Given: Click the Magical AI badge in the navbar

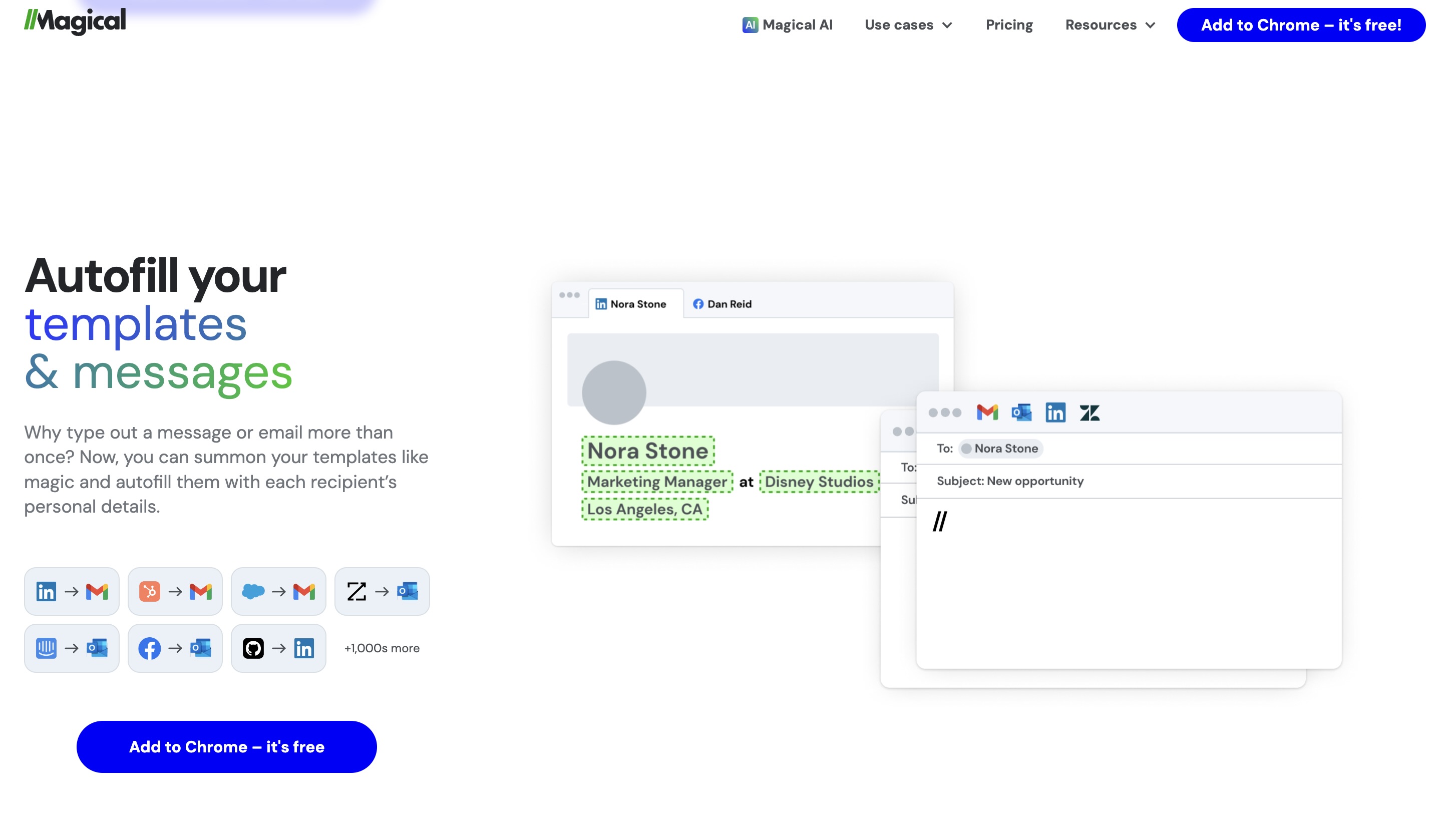Looking at the screenshot, I should [x=787, y=25].
